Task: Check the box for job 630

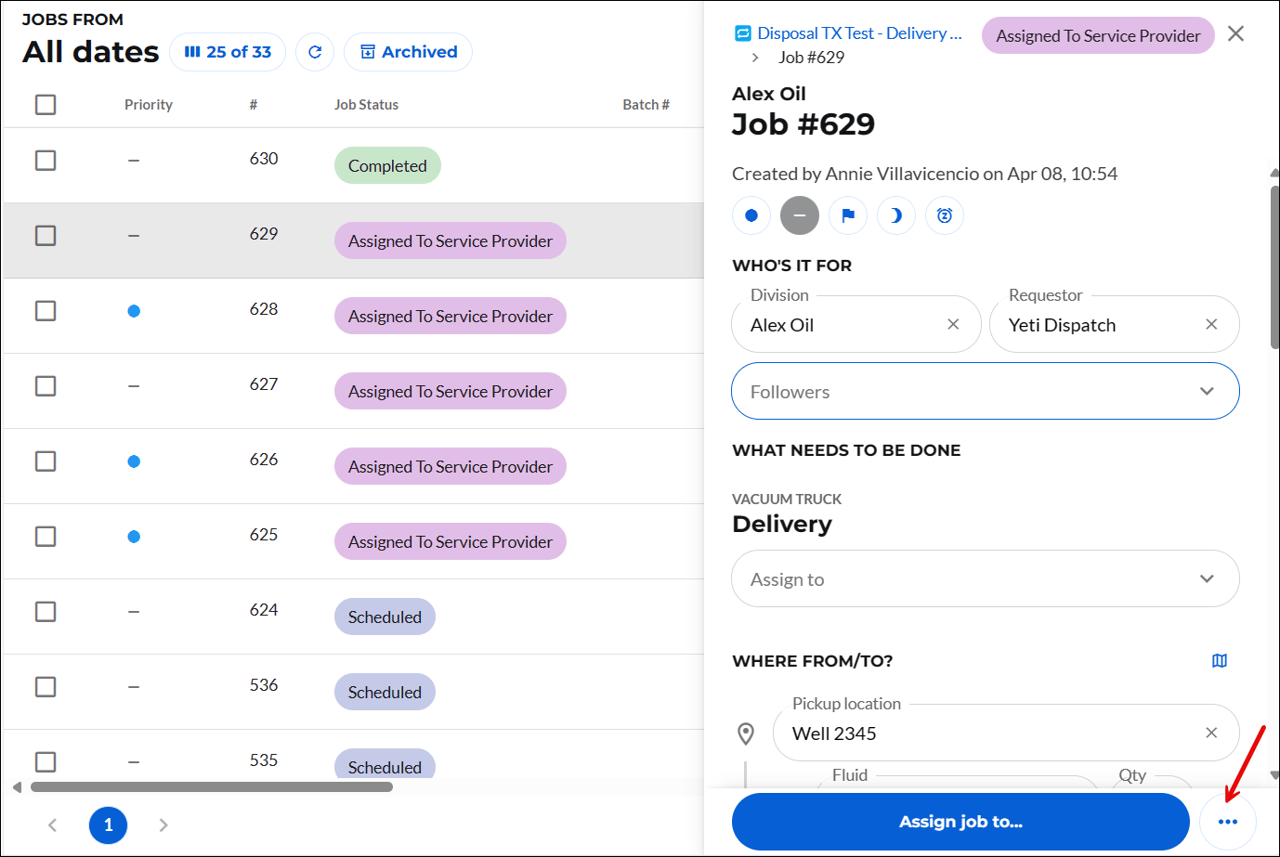Action: point(46,160)
